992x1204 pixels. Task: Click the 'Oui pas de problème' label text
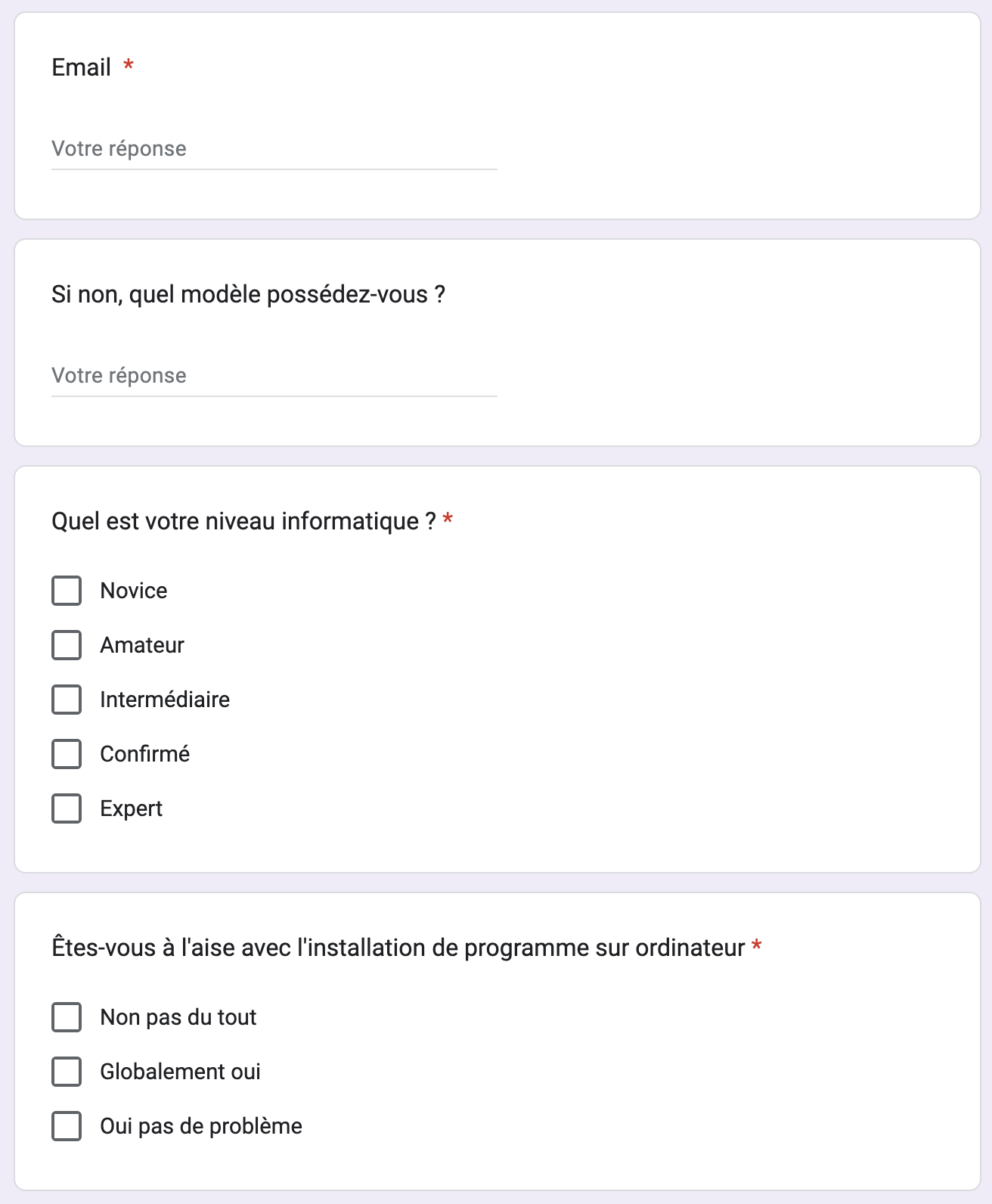(x=201, y=1126)
